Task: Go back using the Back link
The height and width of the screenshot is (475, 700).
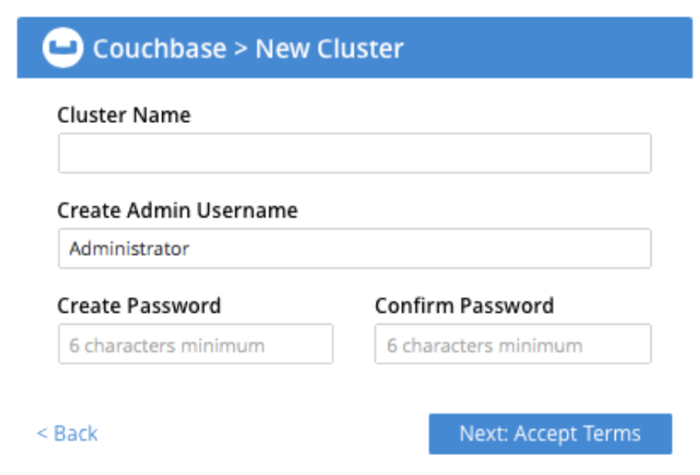Action: pos(68,433)
